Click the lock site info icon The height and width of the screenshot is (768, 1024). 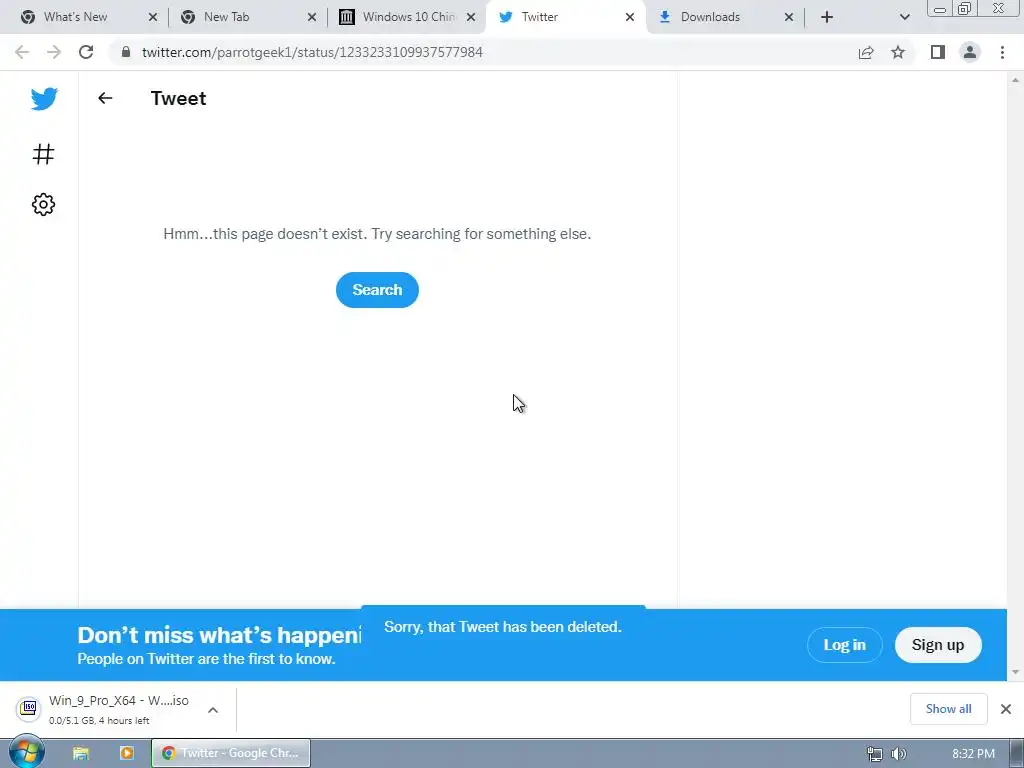[x=126, y=52]
